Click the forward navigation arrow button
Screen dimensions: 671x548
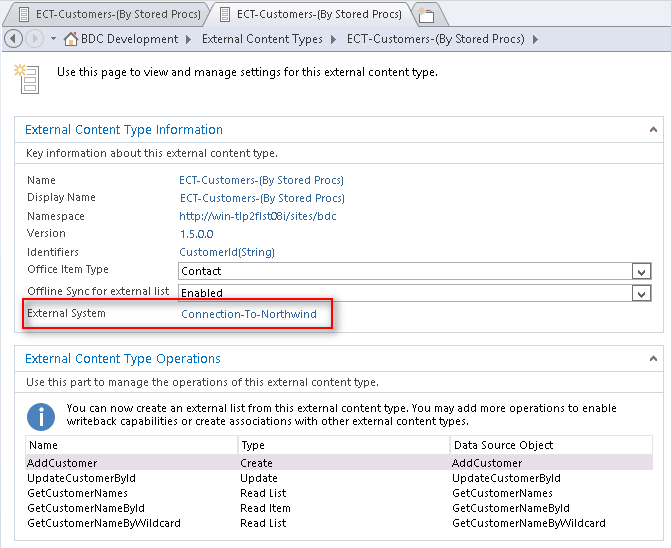[33, 39]
